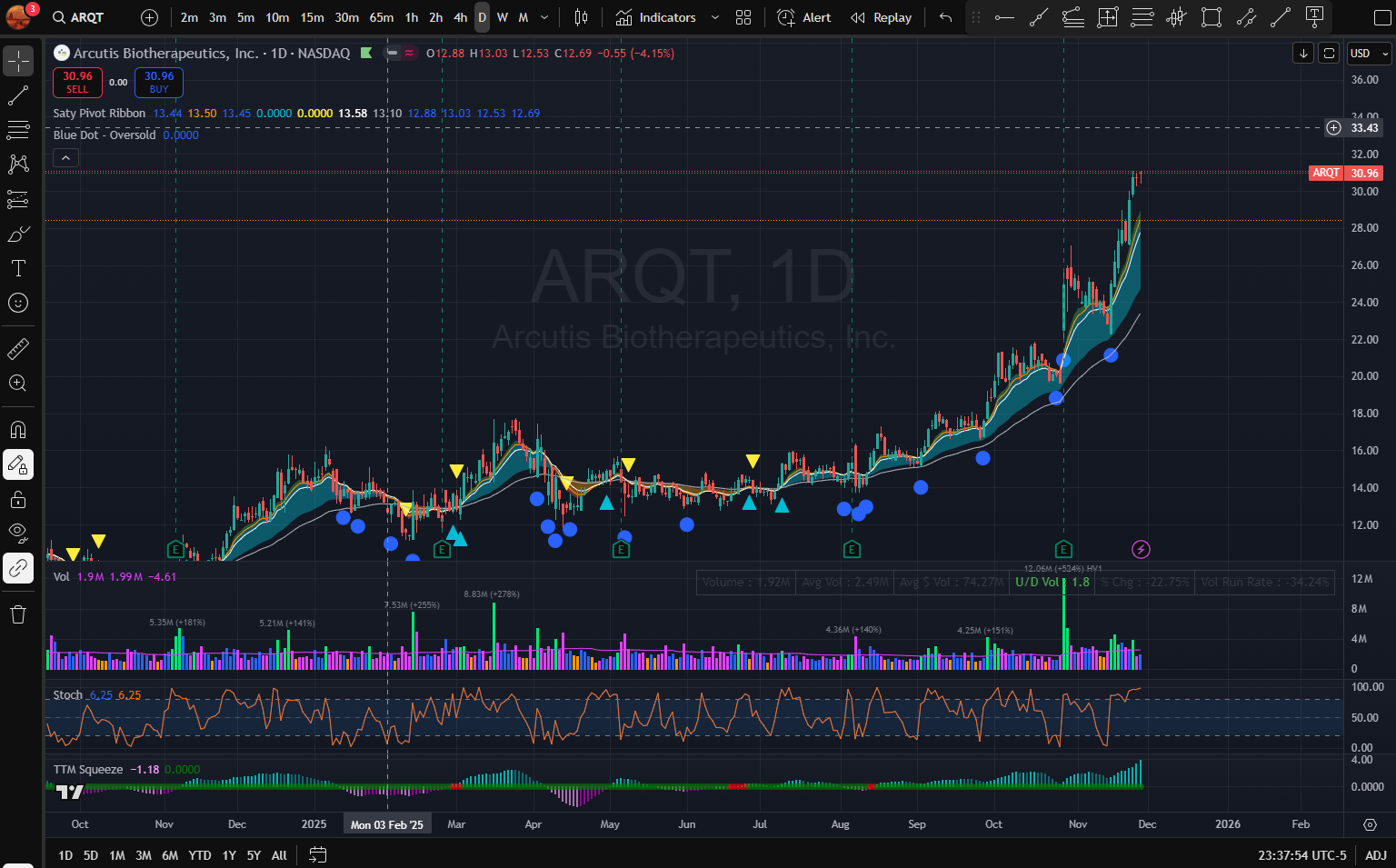The image size is (1396, 868).
Task: Open USD currency dropdown
Action: [x=1369, y=54]
